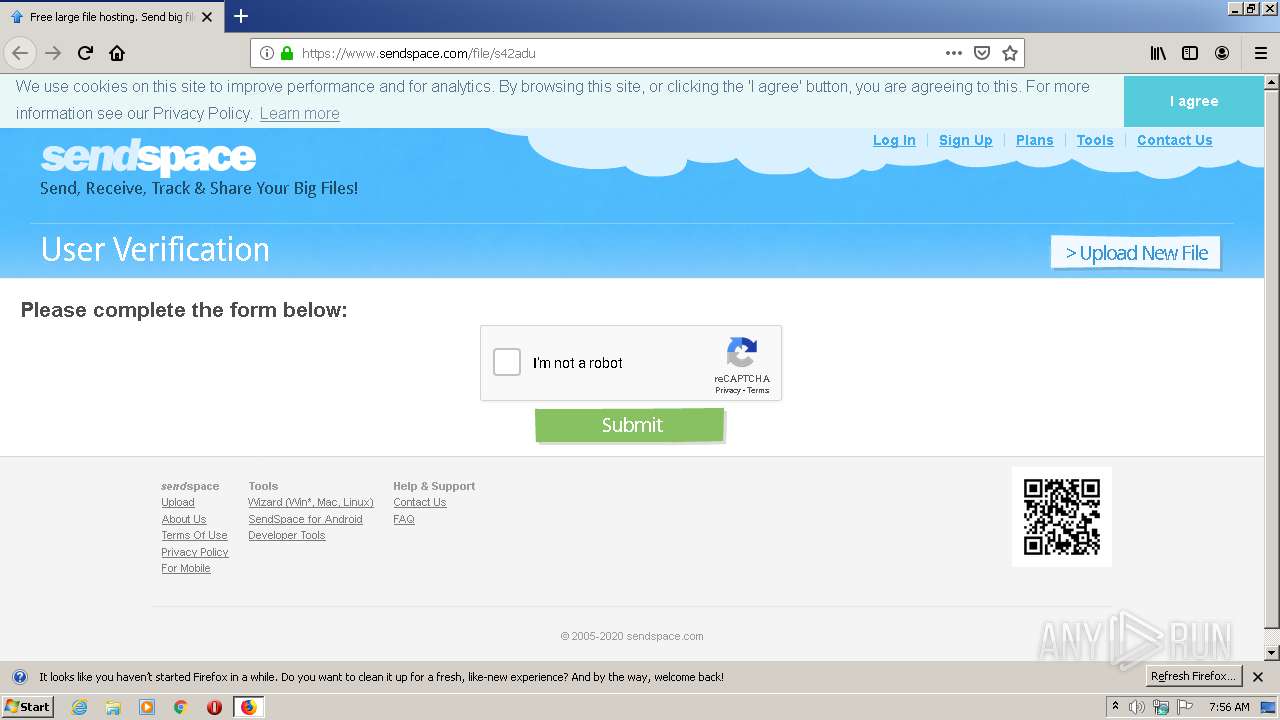Dismiss the Firefox refresh notification bar
Image resolution: width=1280 pixels, height=720 pixels.
(1258, 677)
